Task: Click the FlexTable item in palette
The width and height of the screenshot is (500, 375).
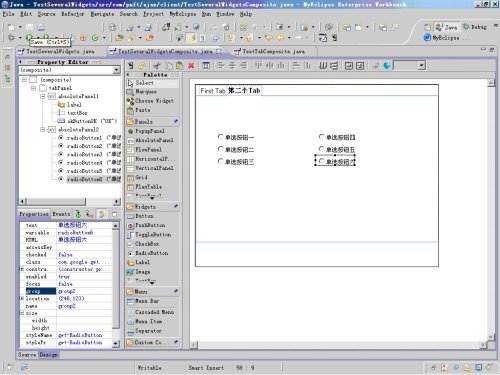Action: tap(144, 187)
